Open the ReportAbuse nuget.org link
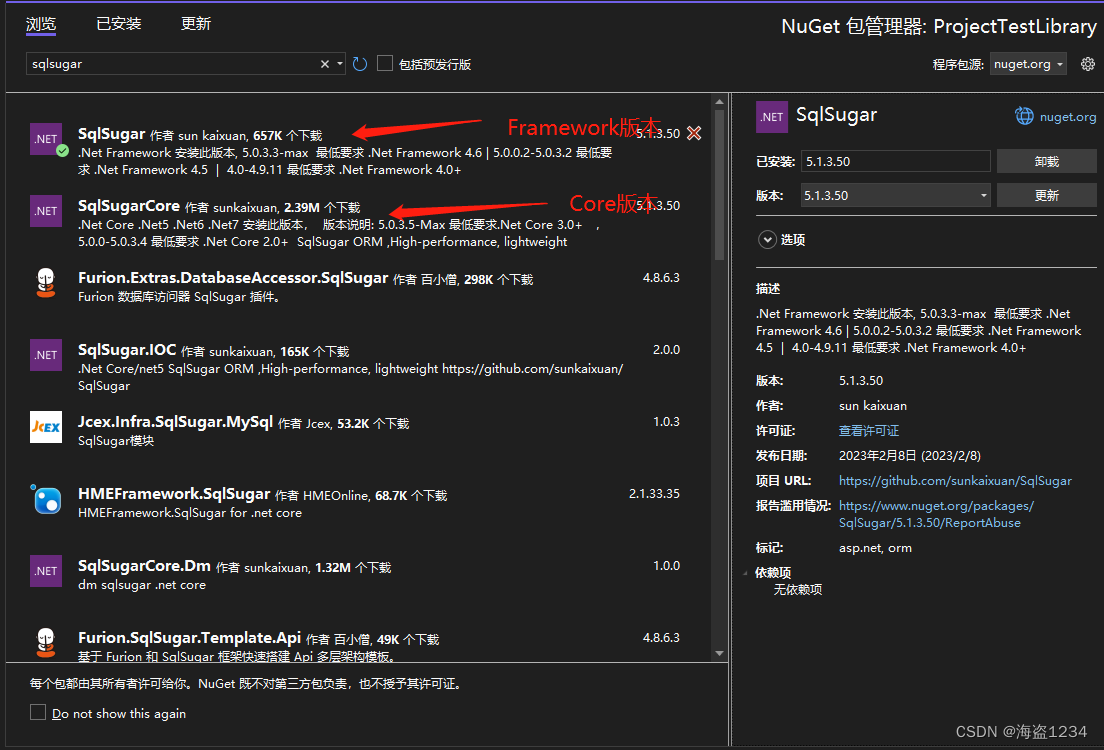 point(936,514)
